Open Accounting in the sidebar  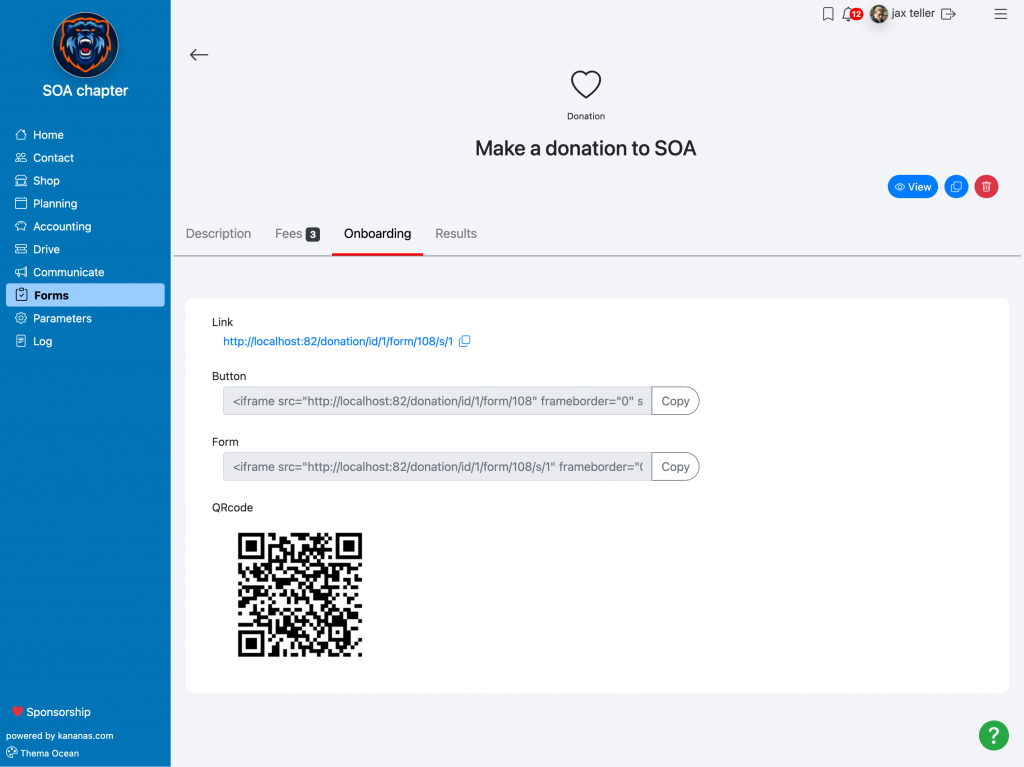pos(62,227)
